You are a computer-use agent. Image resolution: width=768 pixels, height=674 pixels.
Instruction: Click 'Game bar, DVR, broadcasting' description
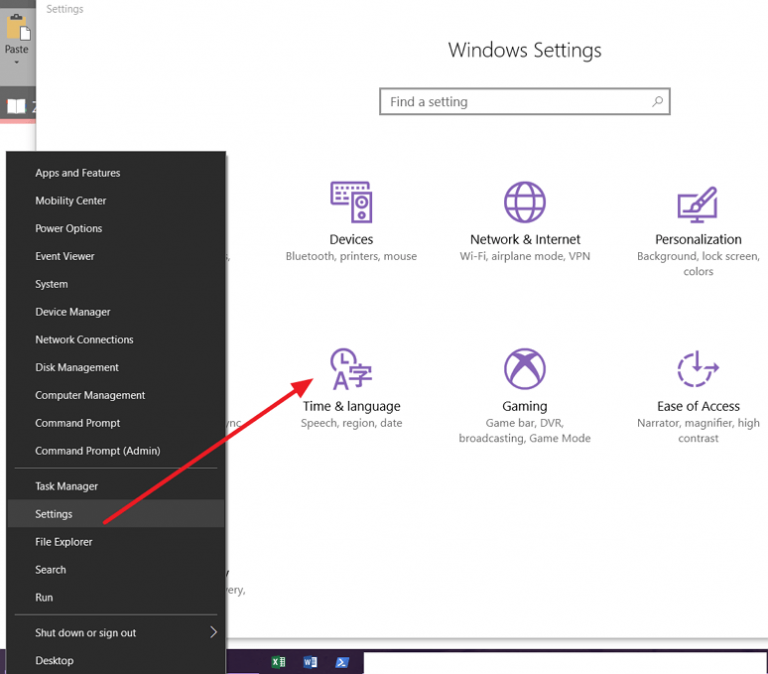[x=525, y=431]
